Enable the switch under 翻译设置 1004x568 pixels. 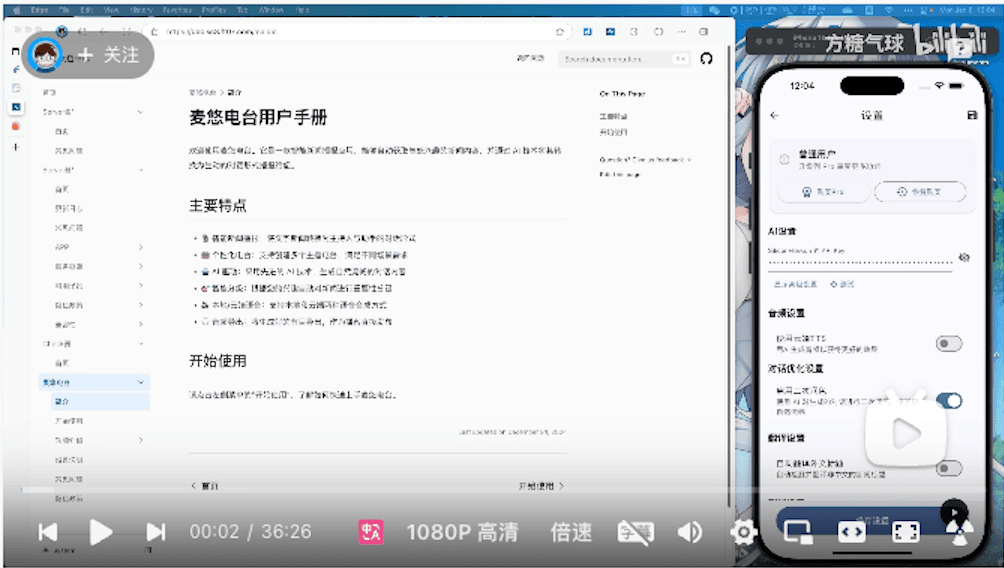(948, 468)
